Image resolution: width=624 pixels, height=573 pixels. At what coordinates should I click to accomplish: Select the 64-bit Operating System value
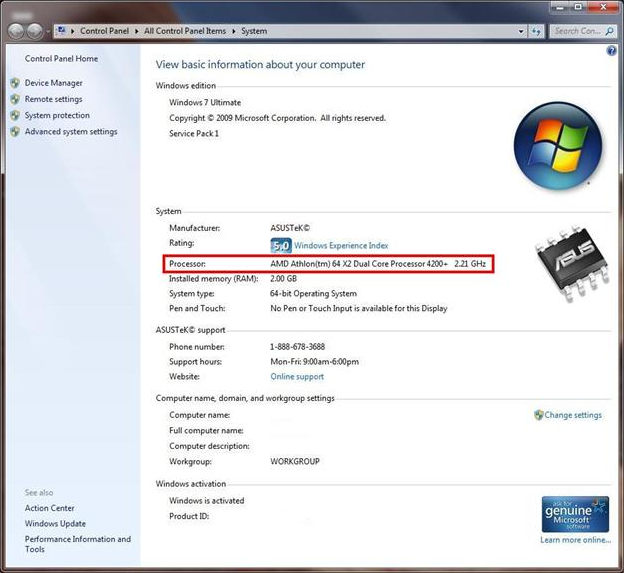(313, 294)
